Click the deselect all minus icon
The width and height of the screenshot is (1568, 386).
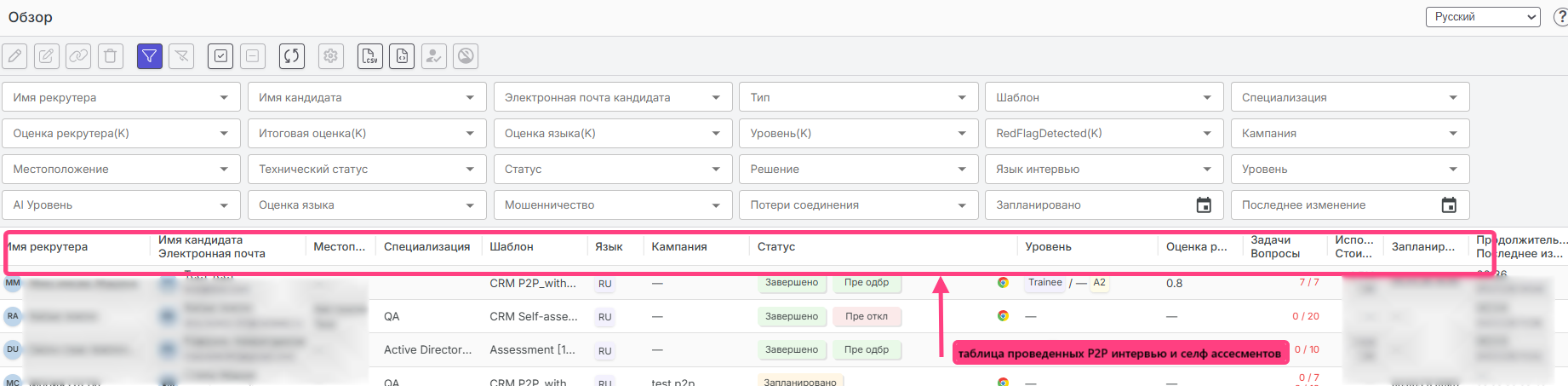pos(253,56)
